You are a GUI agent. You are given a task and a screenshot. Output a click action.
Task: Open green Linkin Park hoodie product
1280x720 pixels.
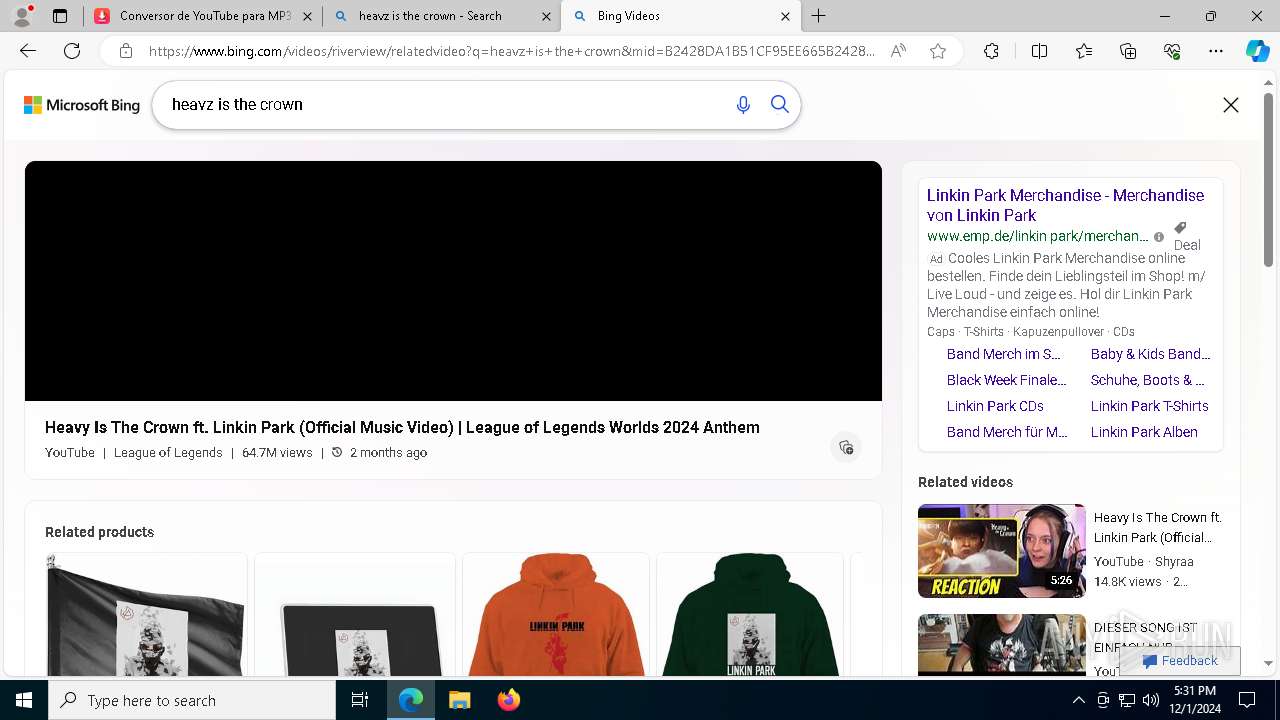pyautogui.click(x=750, y=615)
